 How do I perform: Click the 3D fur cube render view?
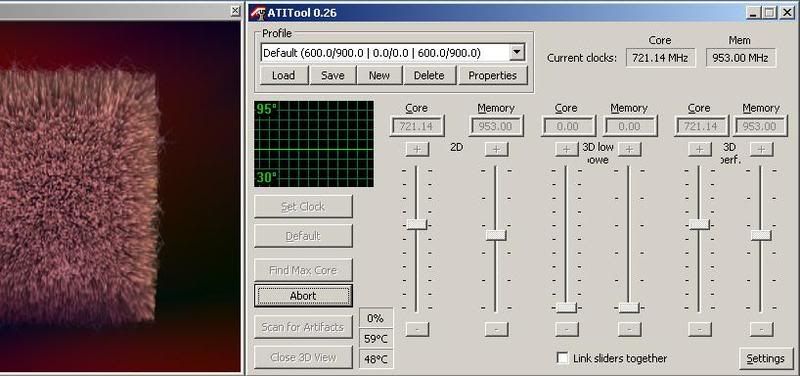coord(120,196)
